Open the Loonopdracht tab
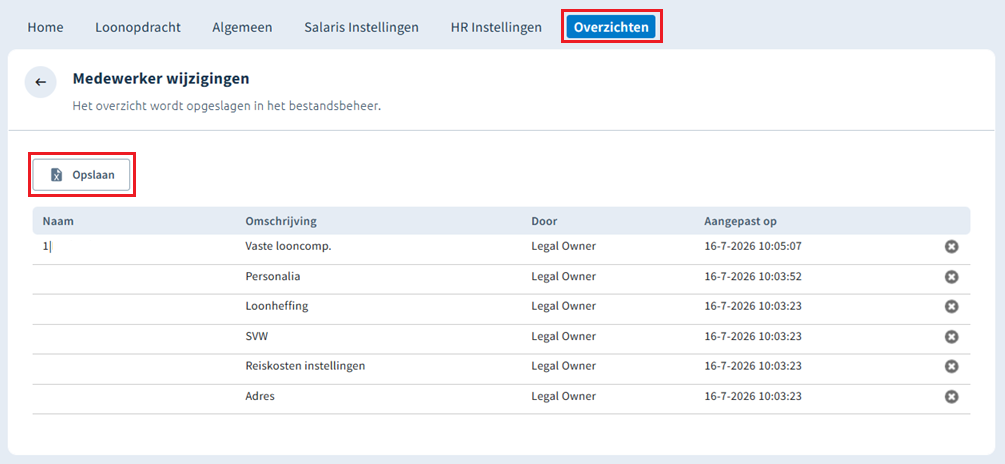The image size is (1005, 464). (138, 28)
